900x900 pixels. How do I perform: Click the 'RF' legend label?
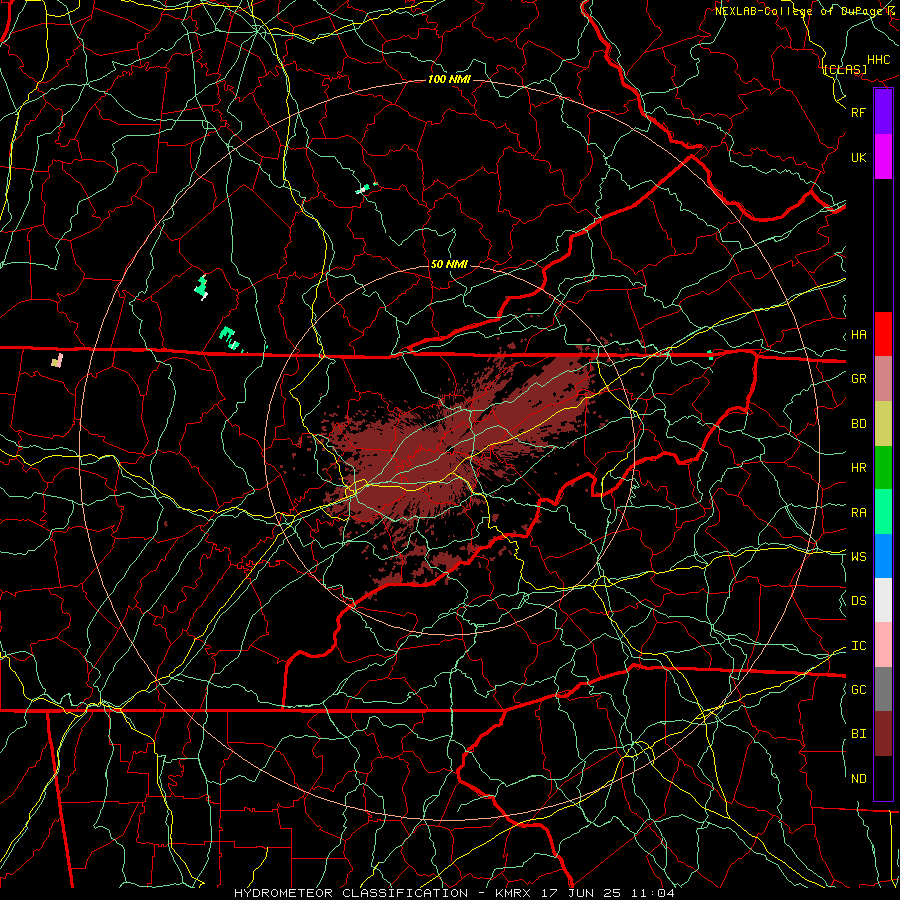(858, 112)
